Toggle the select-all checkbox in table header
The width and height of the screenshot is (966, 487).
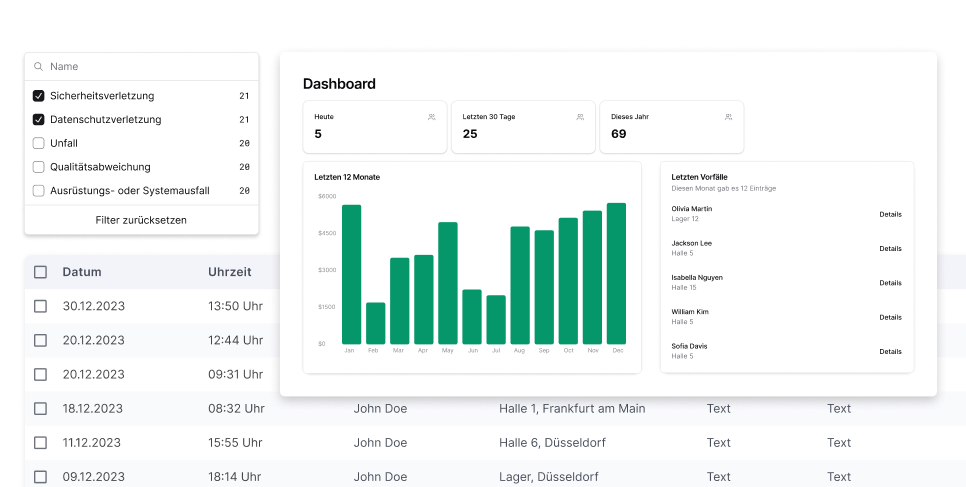[x=40, y=272]
